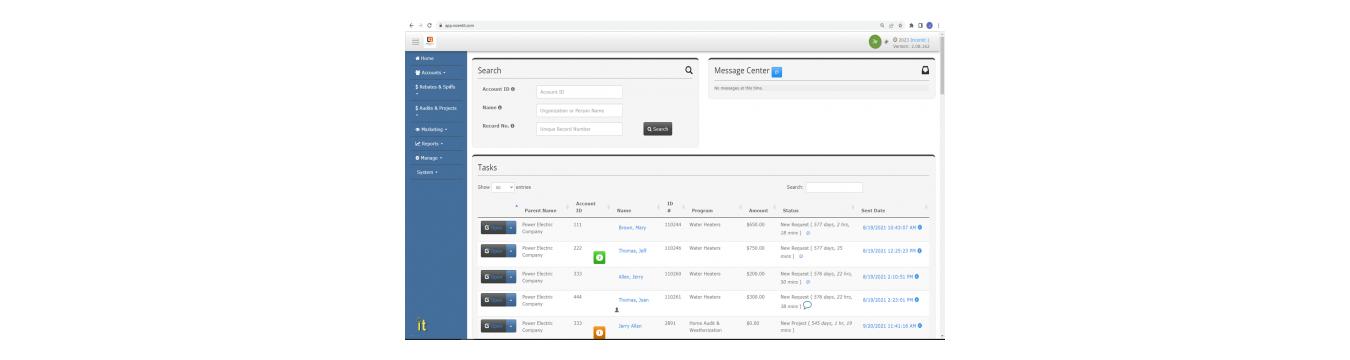
Task: Click green badge icon in Thomas, Jeff row
Action: (599, 257)
